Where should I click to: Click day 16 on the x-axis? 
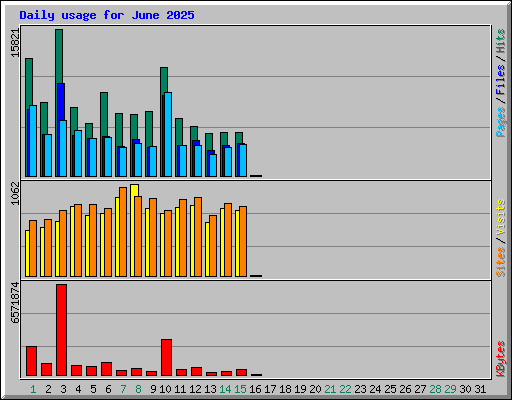(255, 389)
